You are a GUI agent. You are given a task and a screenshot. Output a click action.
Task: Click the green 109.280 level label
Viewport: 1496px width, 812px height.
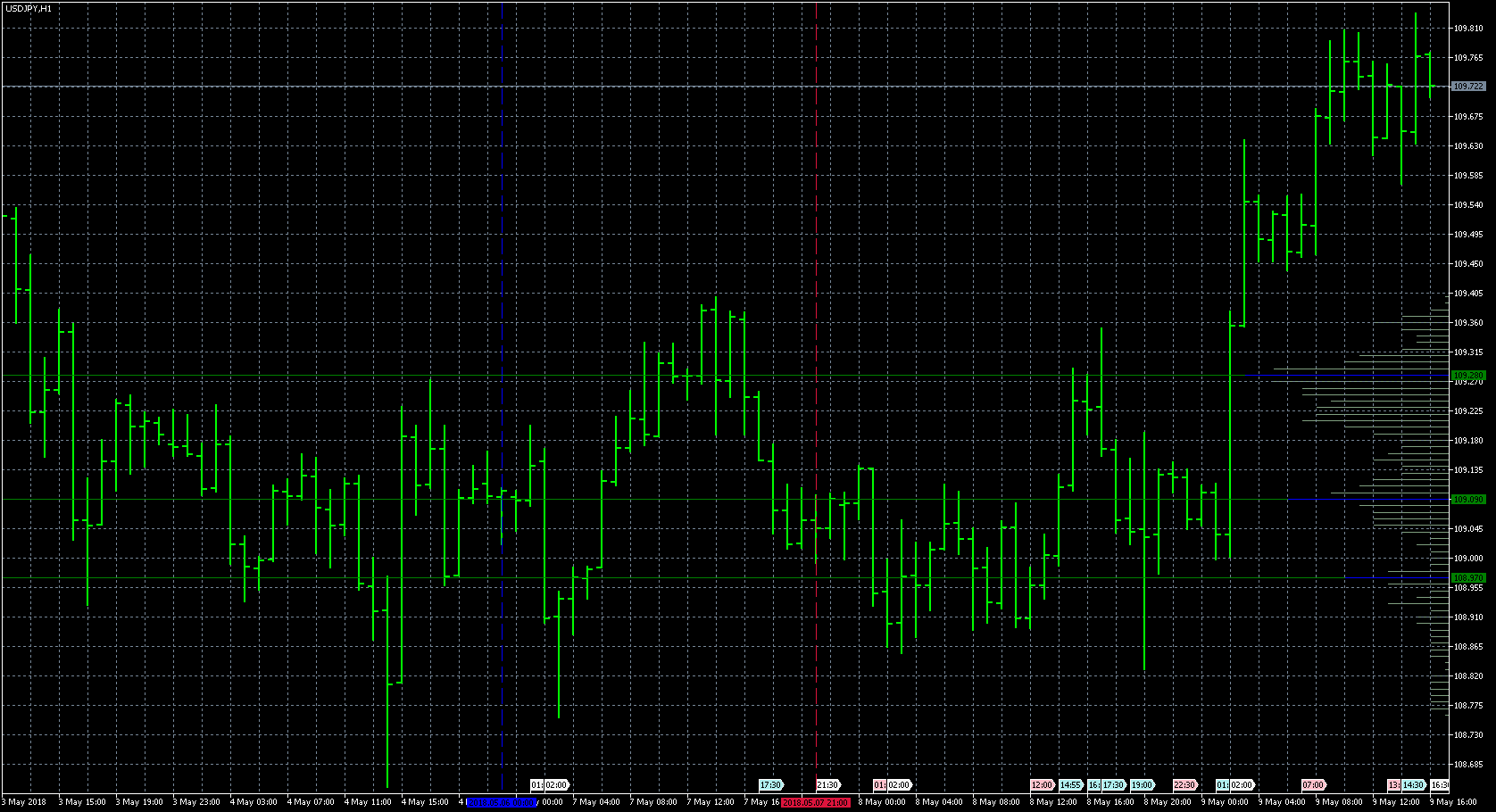click(x=1468, y=376)
